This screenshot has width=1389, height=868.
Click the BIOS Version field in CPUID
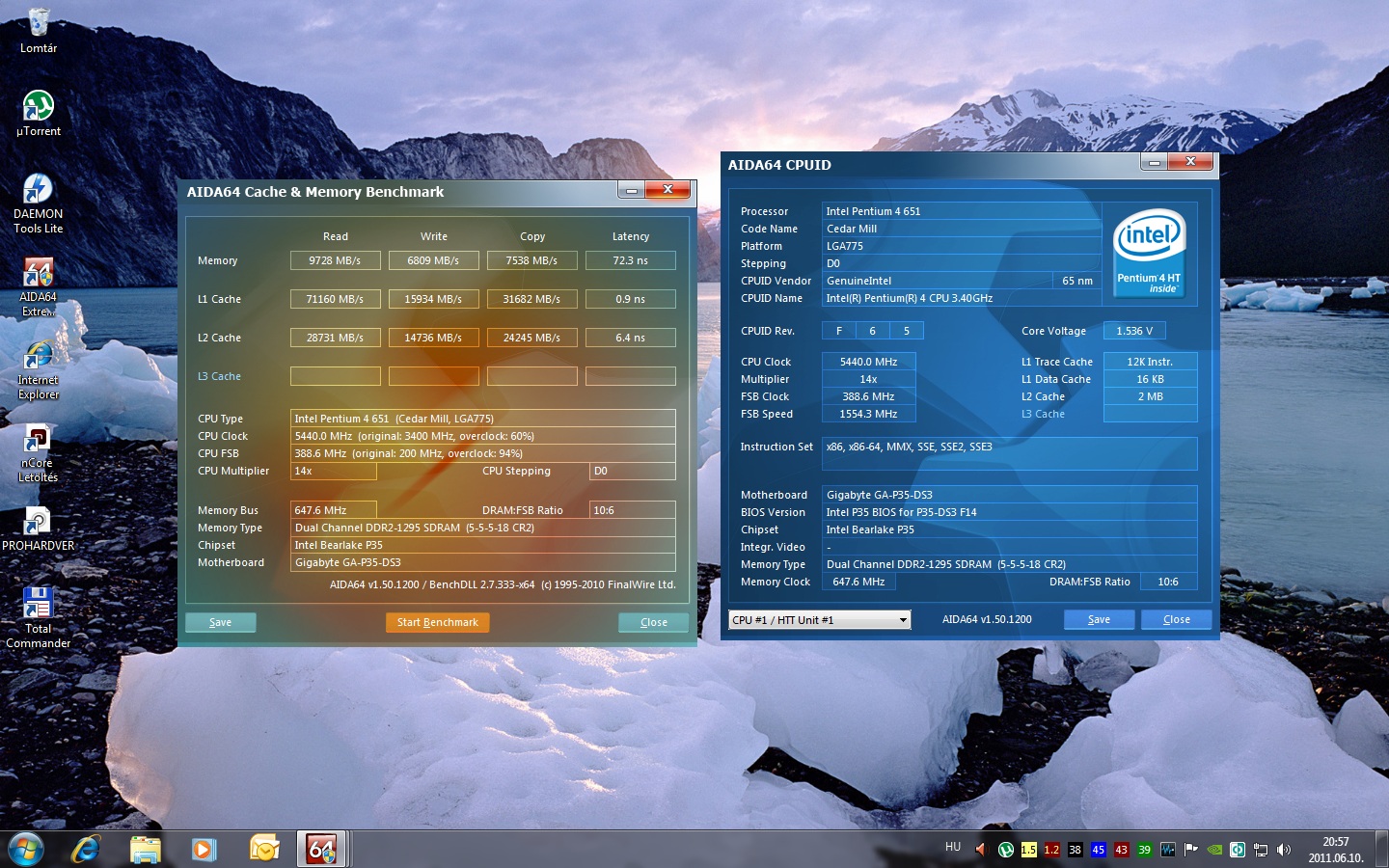[x=1010, y=512]
